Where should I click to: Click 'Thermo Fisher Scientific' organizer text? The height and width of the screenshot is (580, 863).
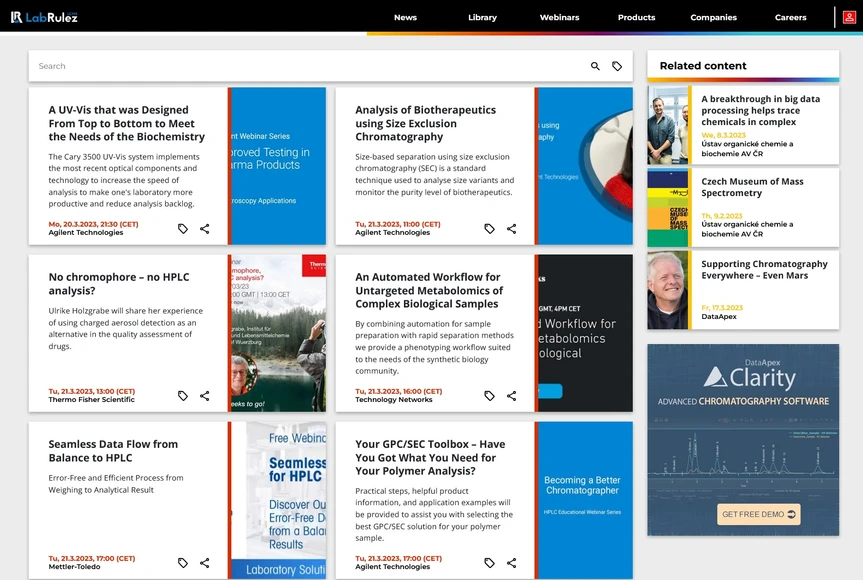91,400
